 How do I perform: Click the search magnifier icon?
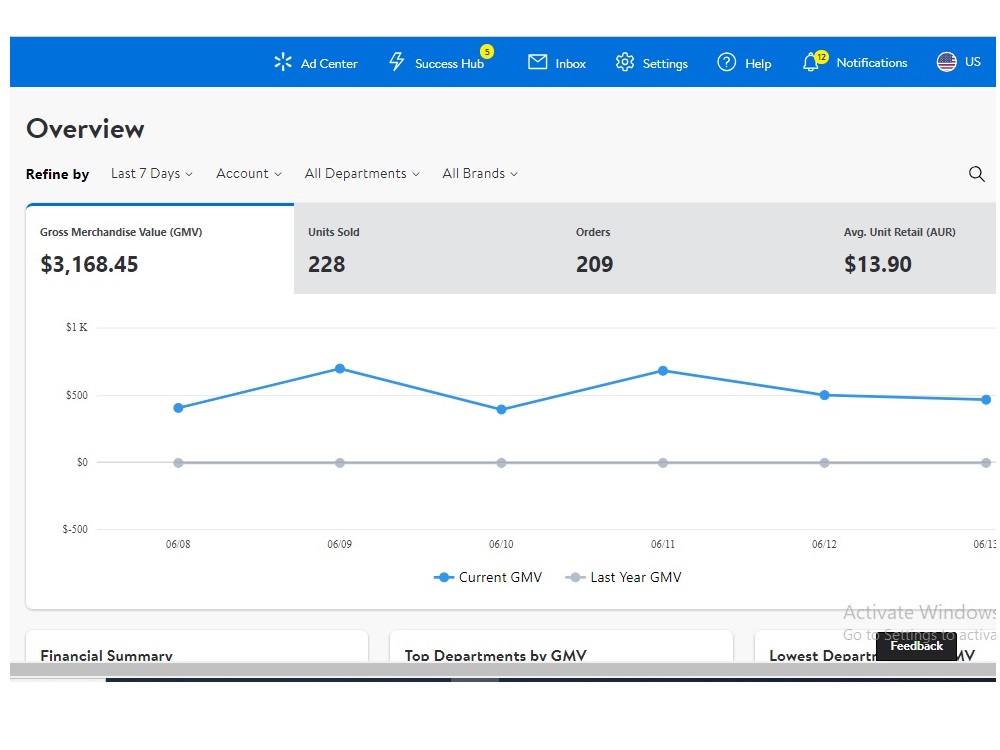(x=976, y=173)
